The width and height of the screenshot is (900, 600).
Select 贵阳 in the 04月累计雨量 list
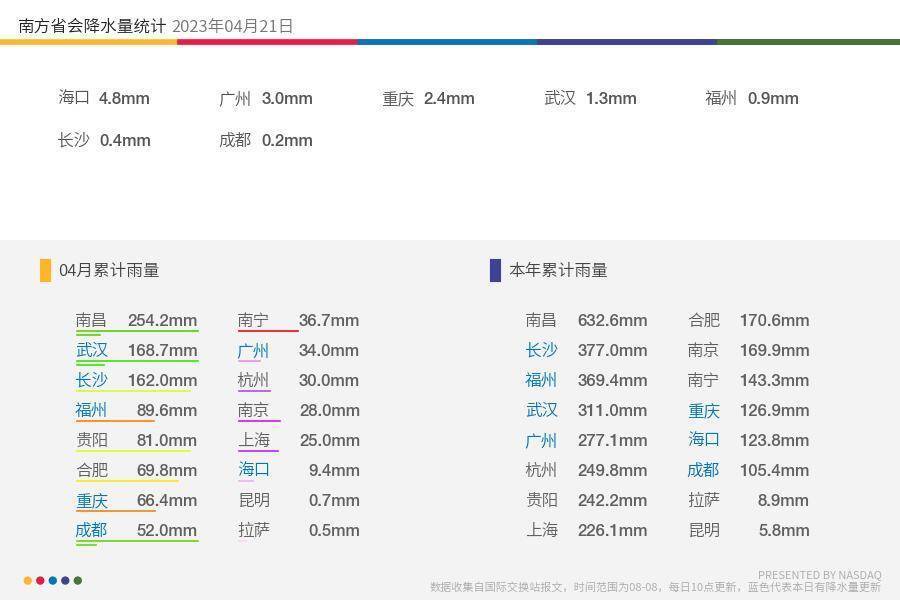92,440
